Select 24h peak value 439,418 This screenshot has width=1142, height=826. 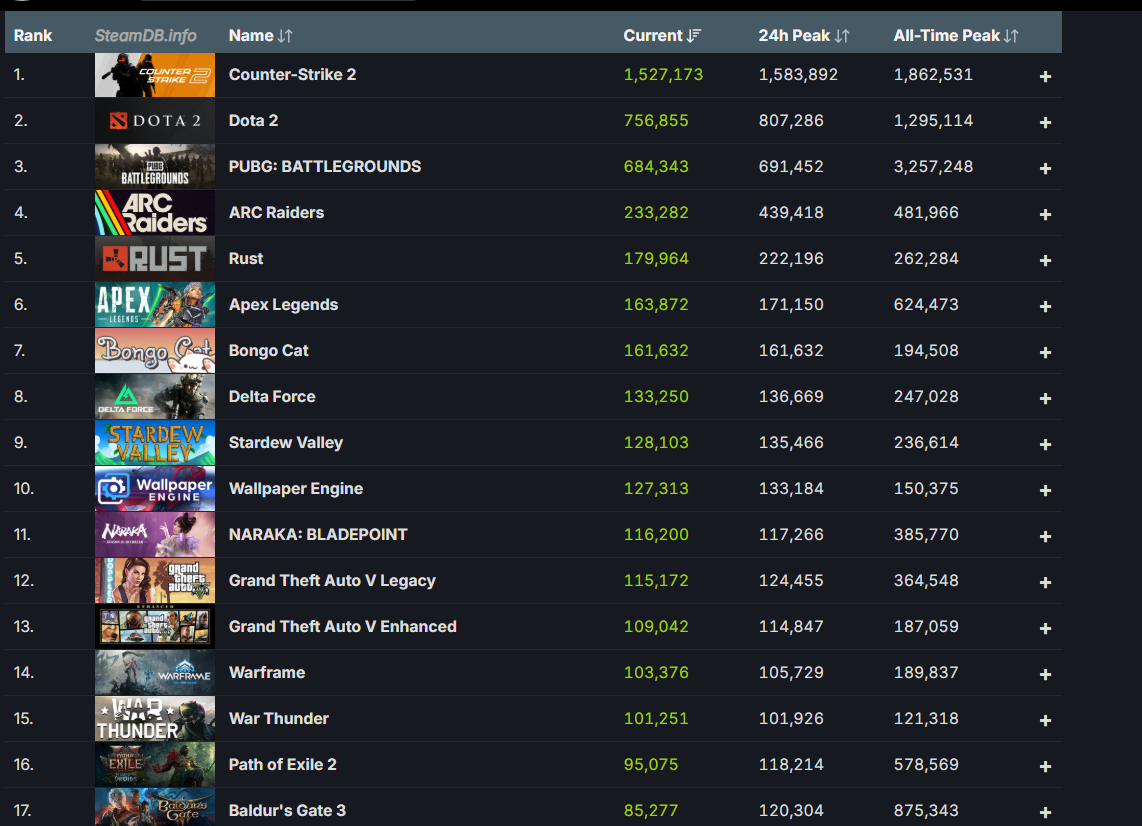coord(791,212)
